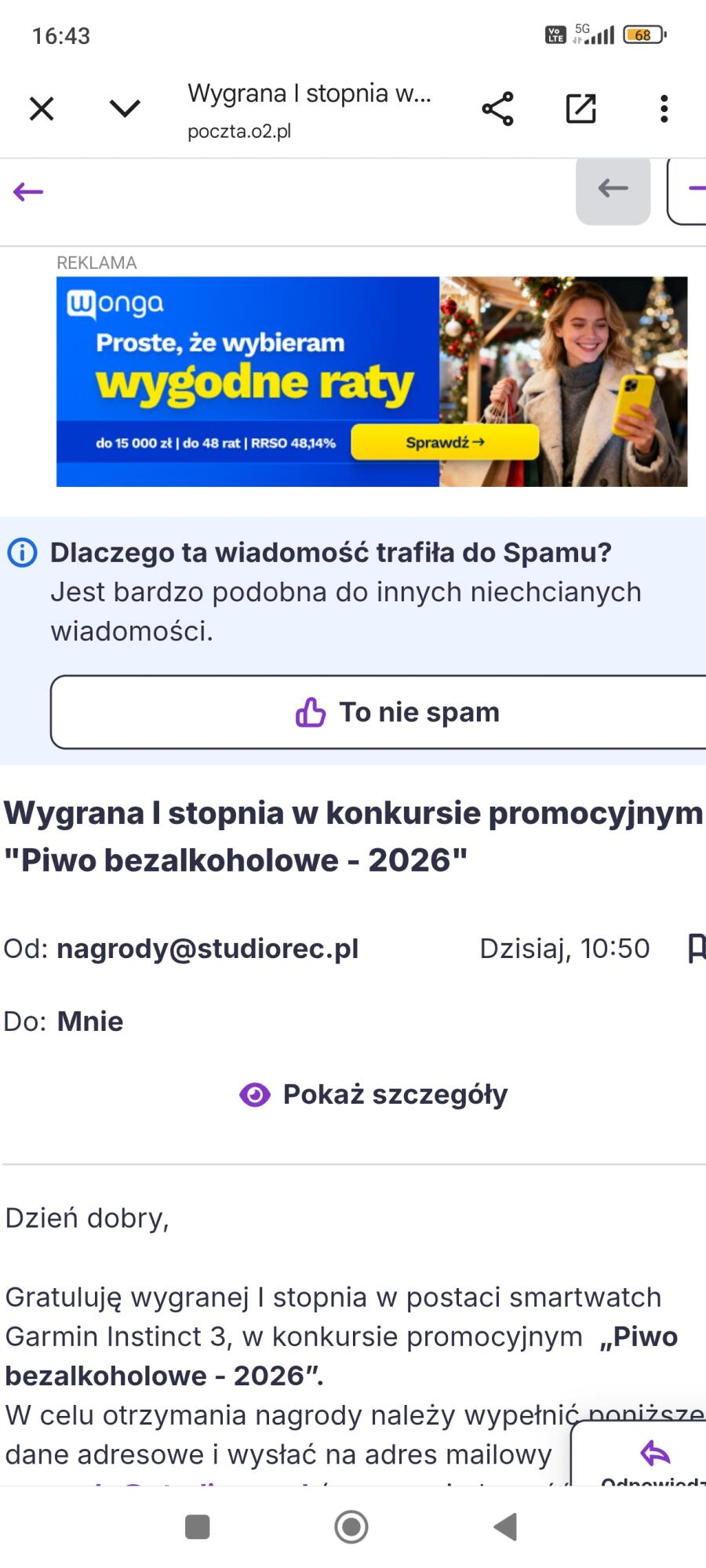The image size is (706, 1568).
Task: Go back with the purple arrow
Action: pyautogui.click(x=28, y=192)
